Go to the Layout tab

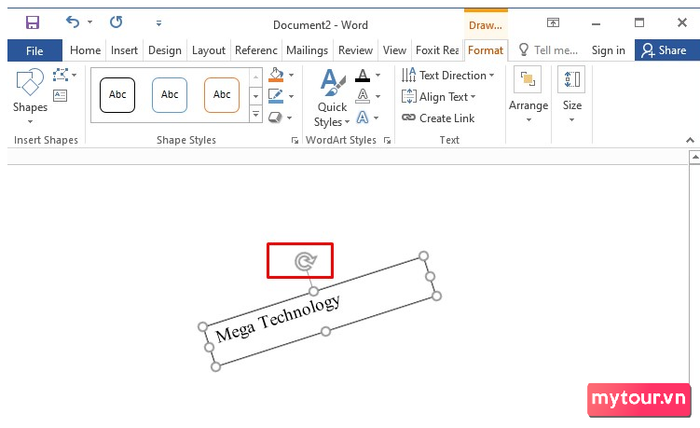pyautogui.click(x=208, y=50)
